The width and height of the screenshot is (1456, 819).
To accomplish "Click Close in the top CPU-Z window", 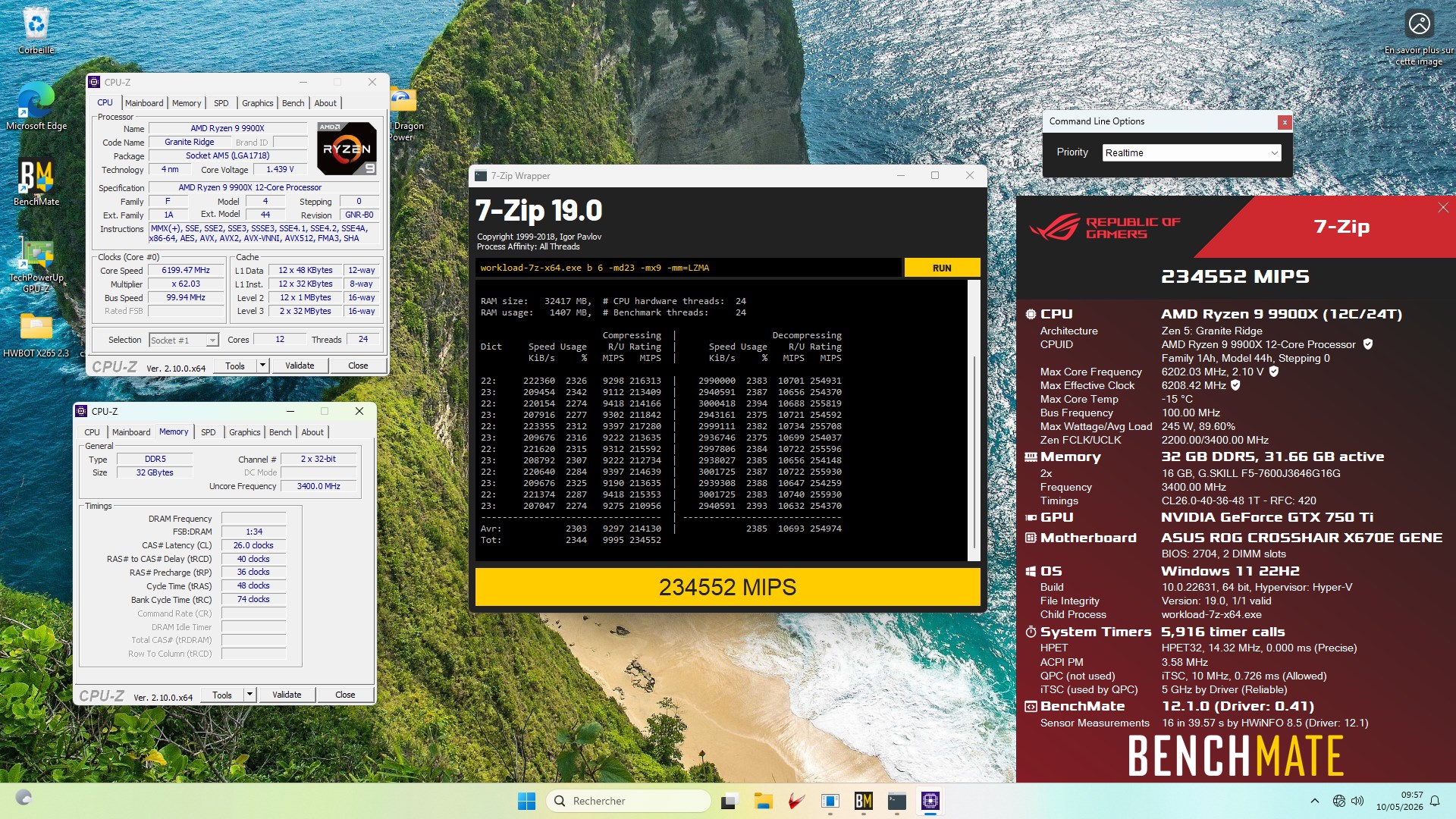I will (x=358, y=366).
